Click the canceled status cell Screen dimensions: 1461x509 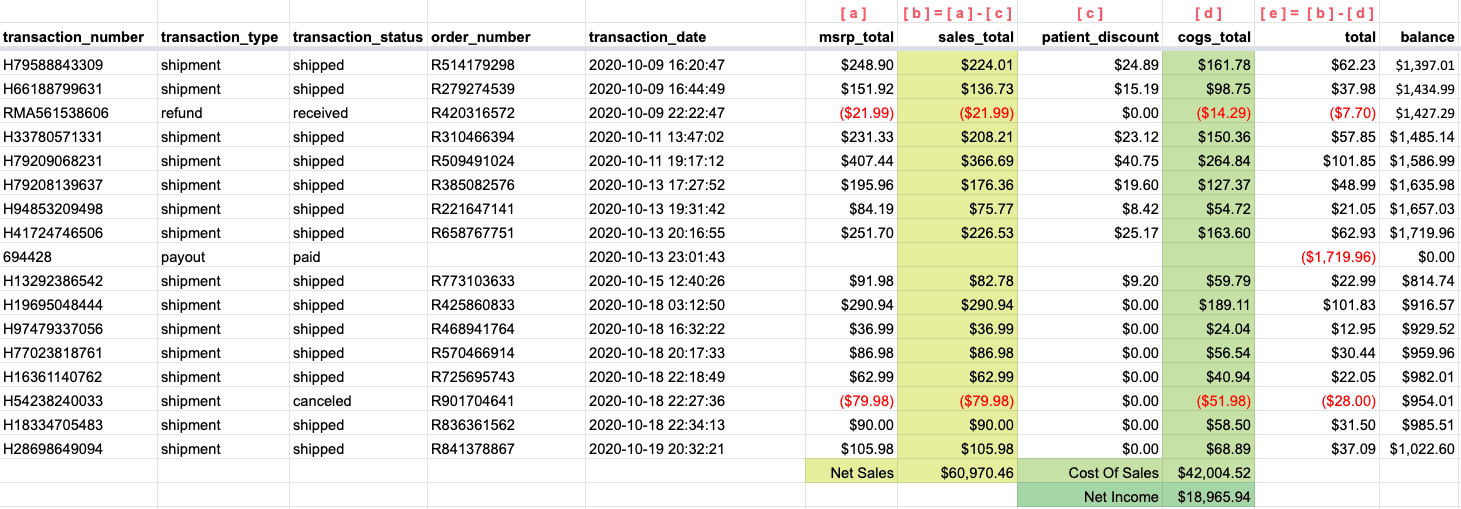358,401
